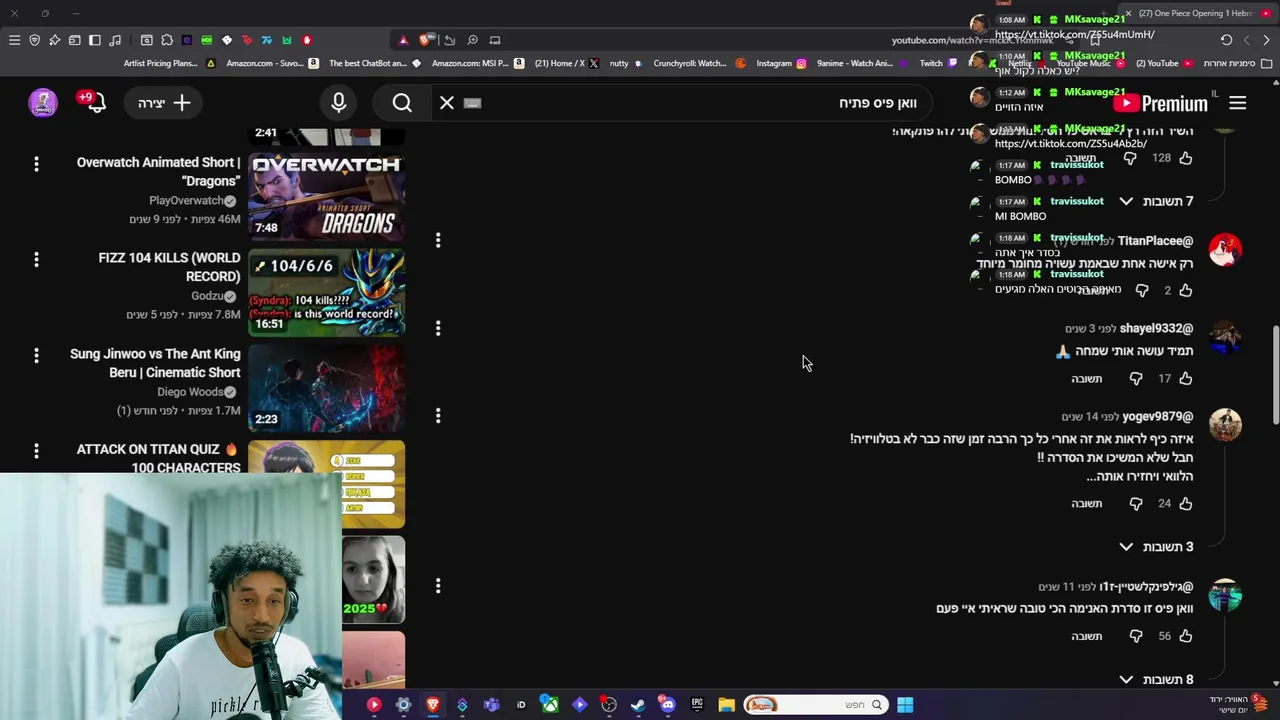This screenshot has height=720, width=1280.
Task: Open Brave browser hamburger menu
Action: pyautogui.click(x=14, y=40)
